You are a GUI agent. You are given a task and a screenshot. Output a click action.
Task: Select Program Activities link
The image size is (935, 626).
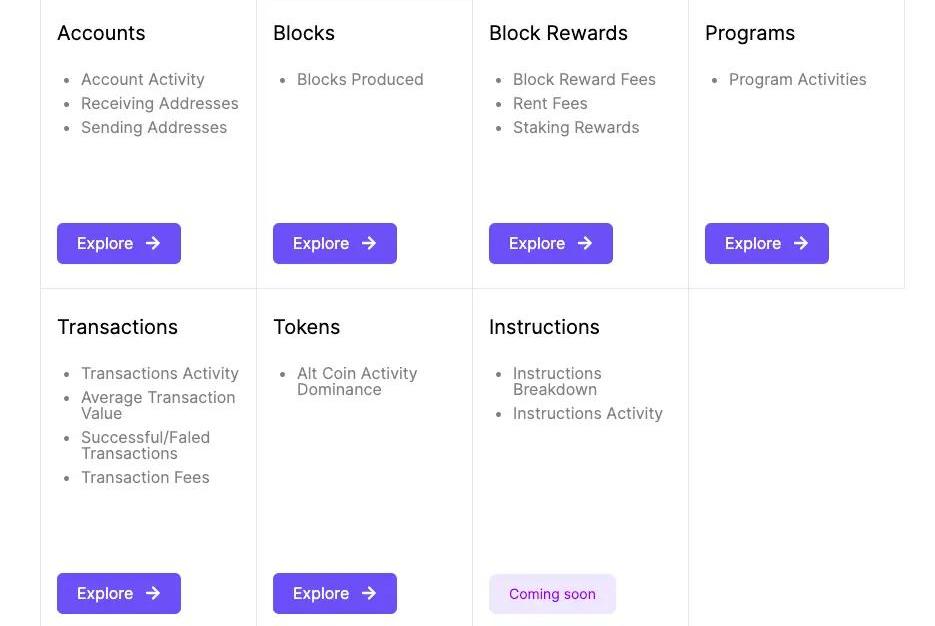tap(797, 79)
